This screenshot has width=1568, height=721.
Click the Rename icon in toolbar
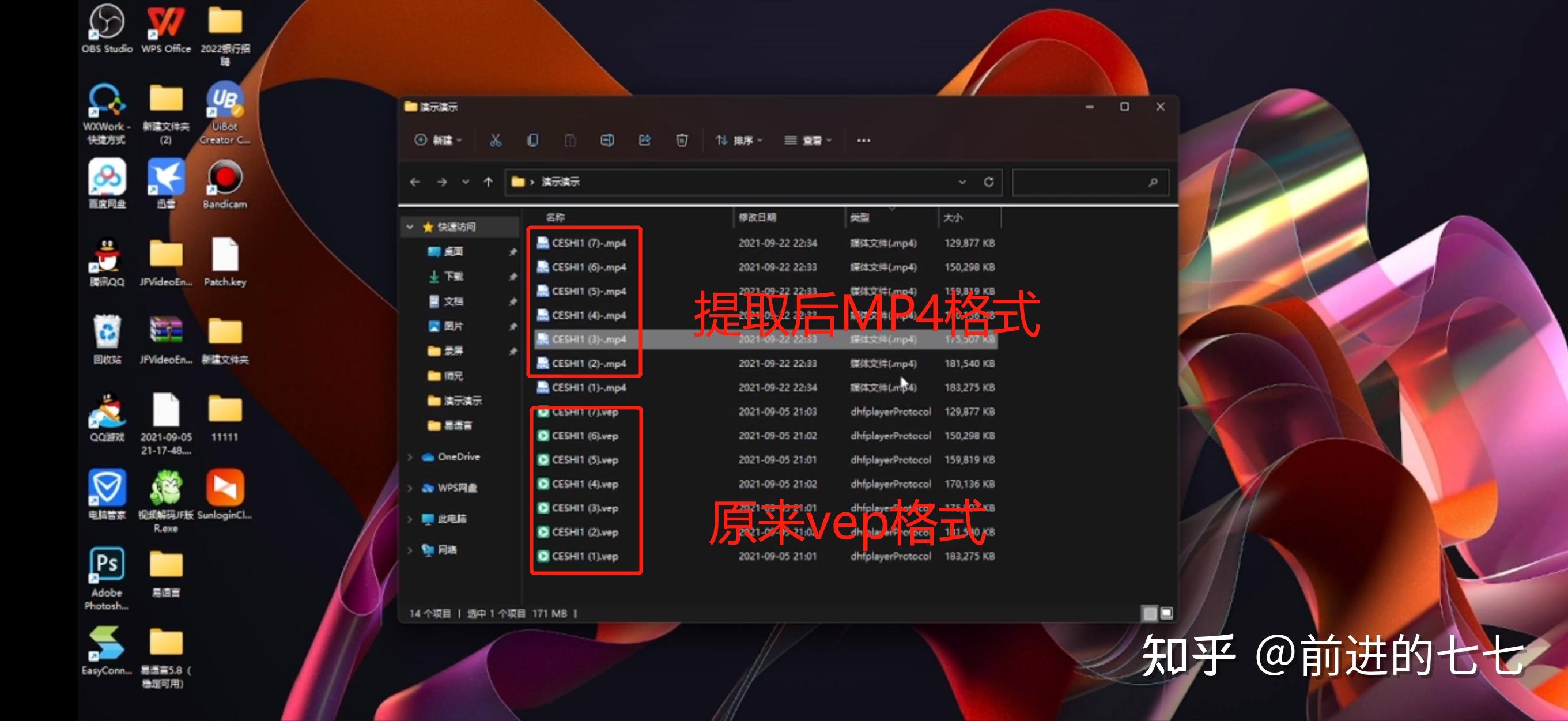[x=607, y=141]
